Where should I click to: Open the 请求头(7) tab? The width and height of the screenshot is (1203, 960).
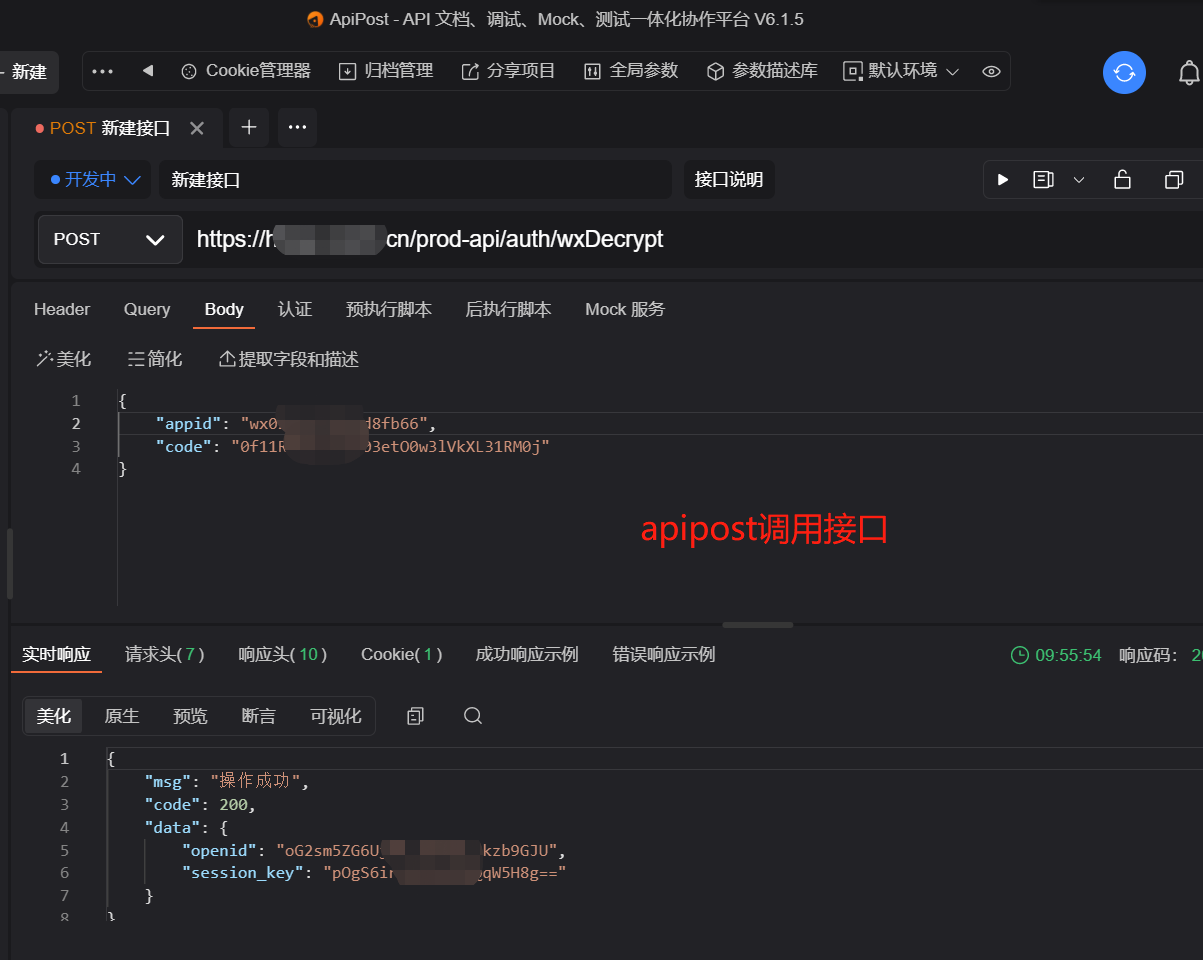click(165, 654)
